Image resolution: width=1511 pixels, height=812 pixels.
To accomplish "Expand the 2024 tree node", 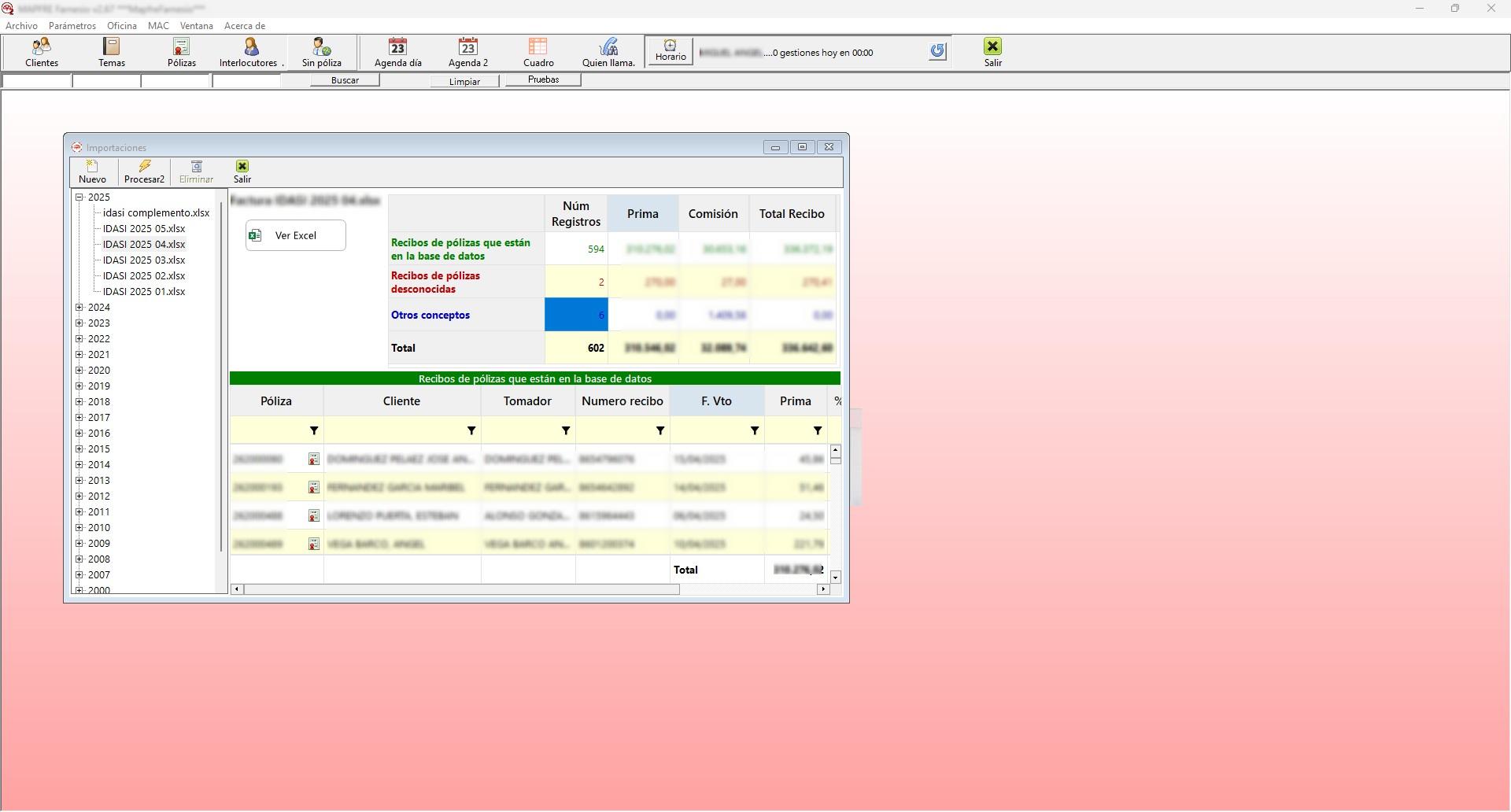I will click(79, 308).
